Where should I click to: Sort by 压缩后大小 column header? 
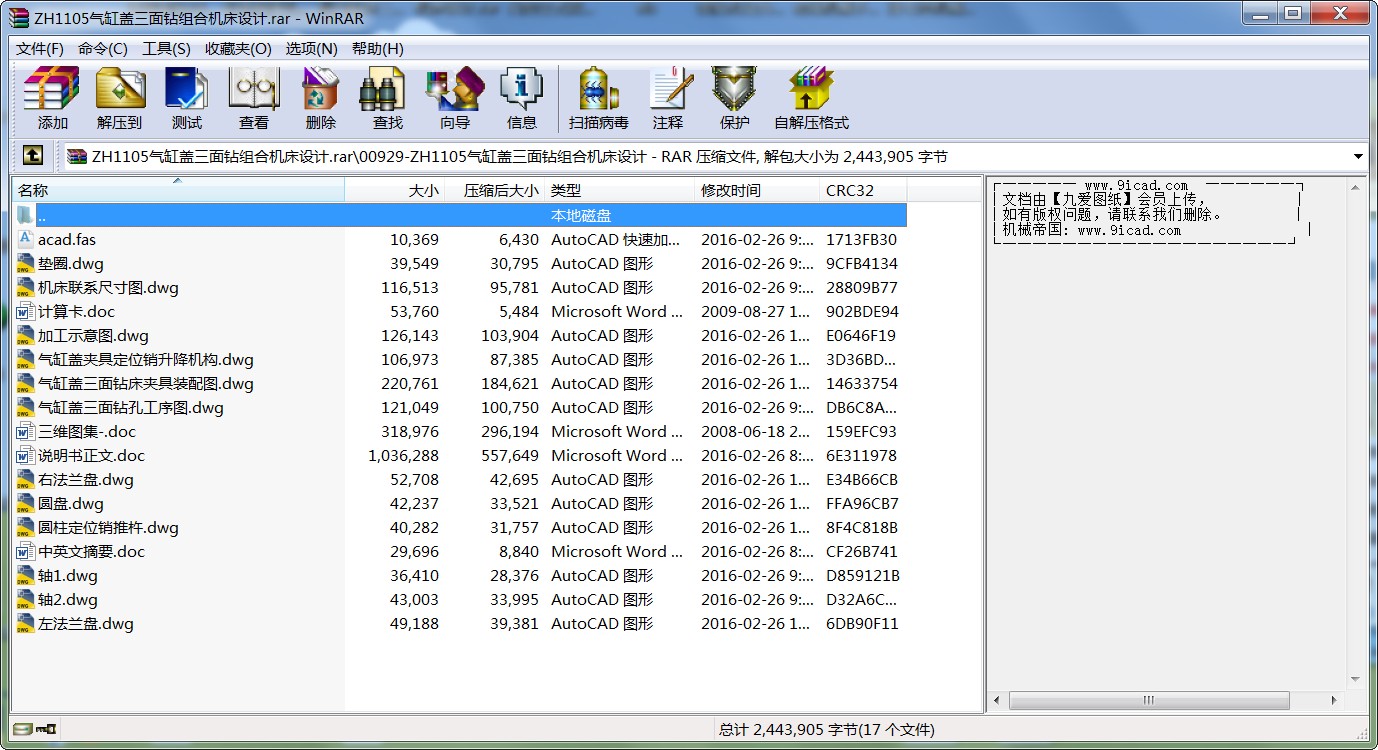pos(495,190)
